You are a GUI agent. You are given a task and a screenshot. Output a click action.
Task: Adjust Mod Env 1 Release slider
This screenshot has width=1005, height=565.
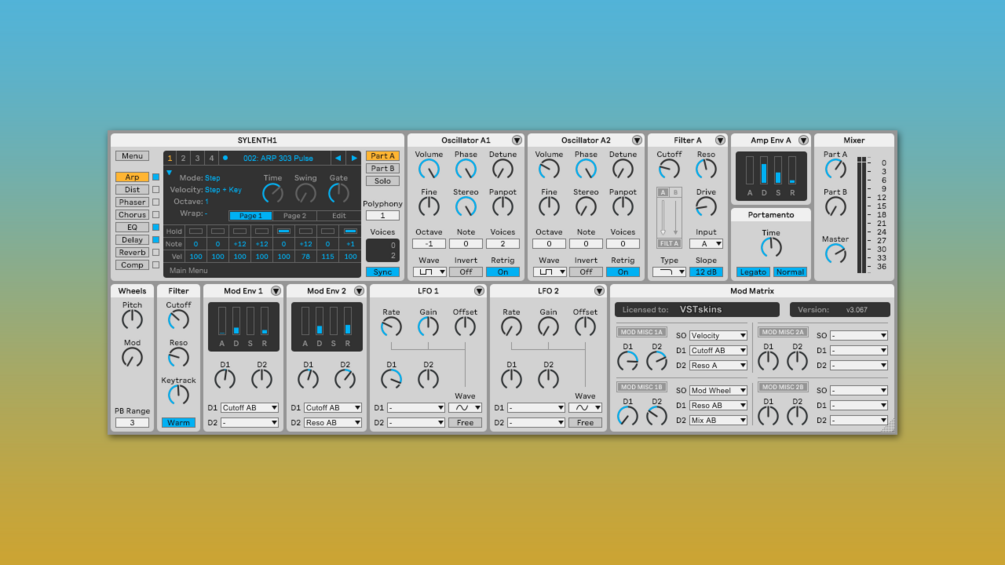[265, 321]
